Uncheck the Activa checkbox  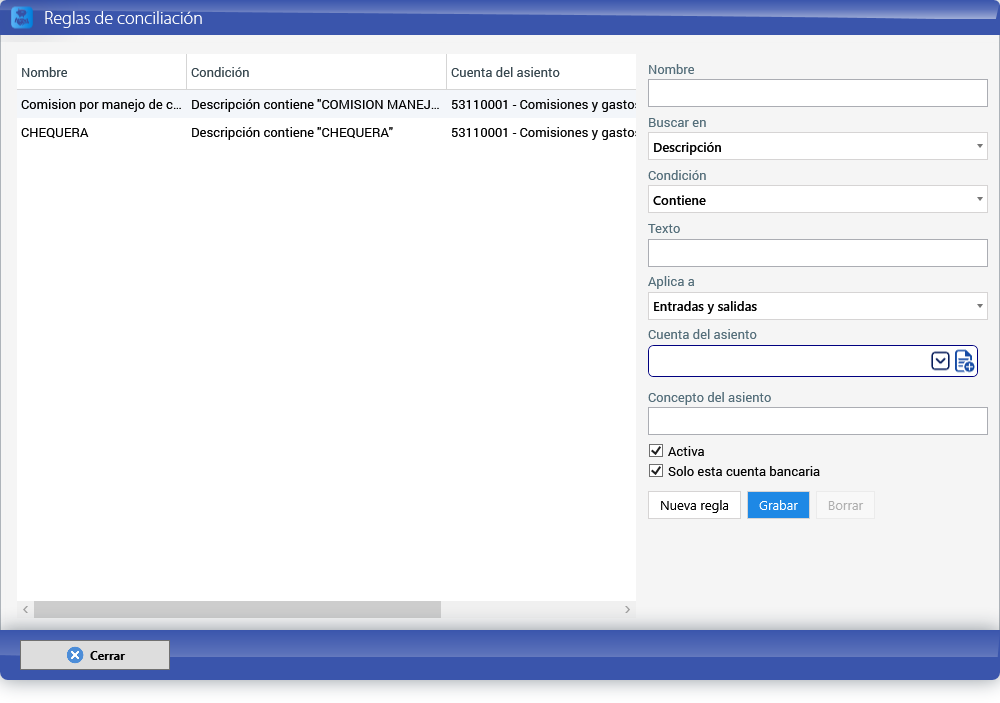point(656,451)
